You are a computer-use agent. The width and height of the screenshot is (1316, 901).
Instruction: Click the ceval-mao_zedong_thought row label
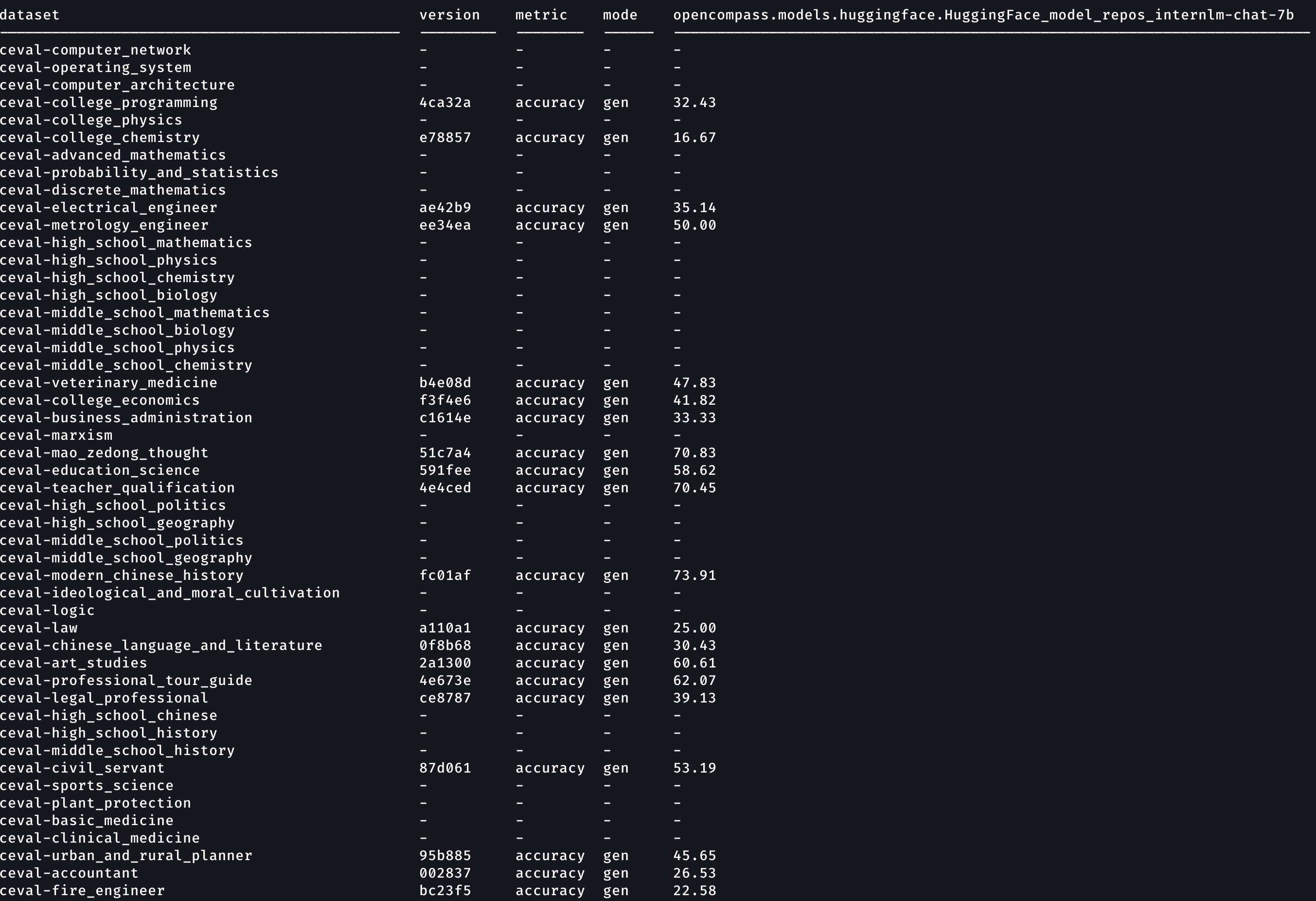104,453
